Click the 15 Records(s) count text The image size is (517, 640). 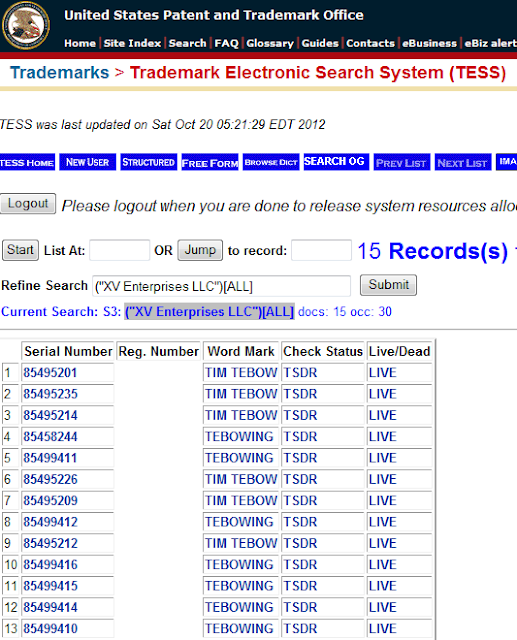433,251
